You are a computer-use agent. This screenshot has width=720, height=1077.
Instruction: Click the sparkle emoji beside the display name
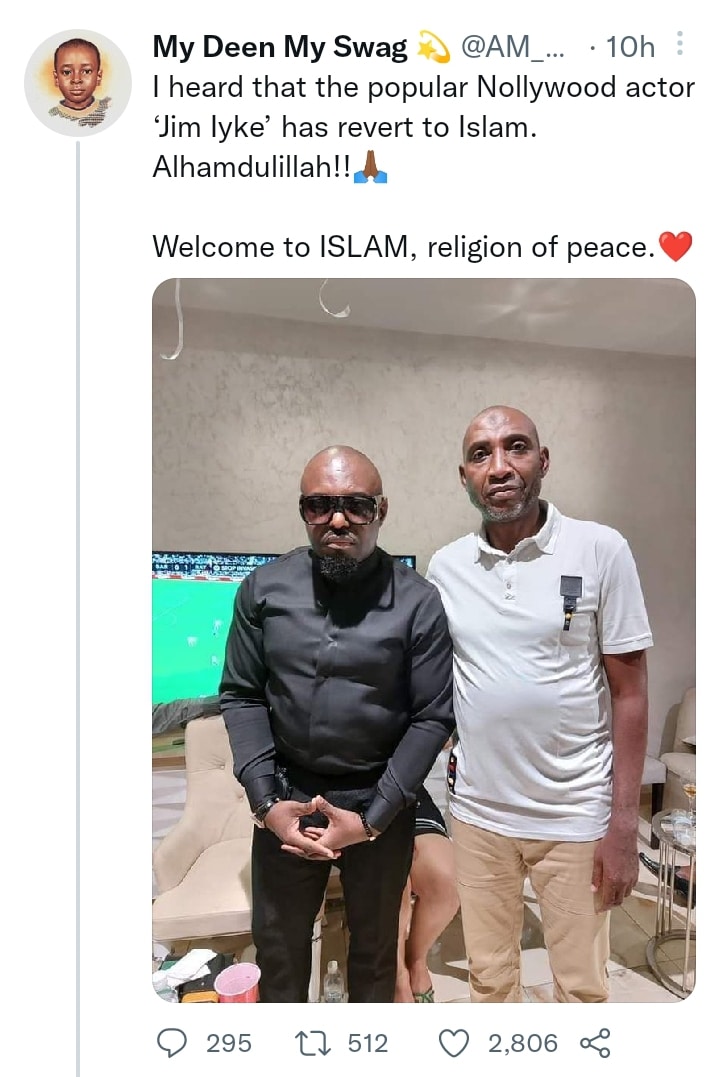tap(433, 47)
